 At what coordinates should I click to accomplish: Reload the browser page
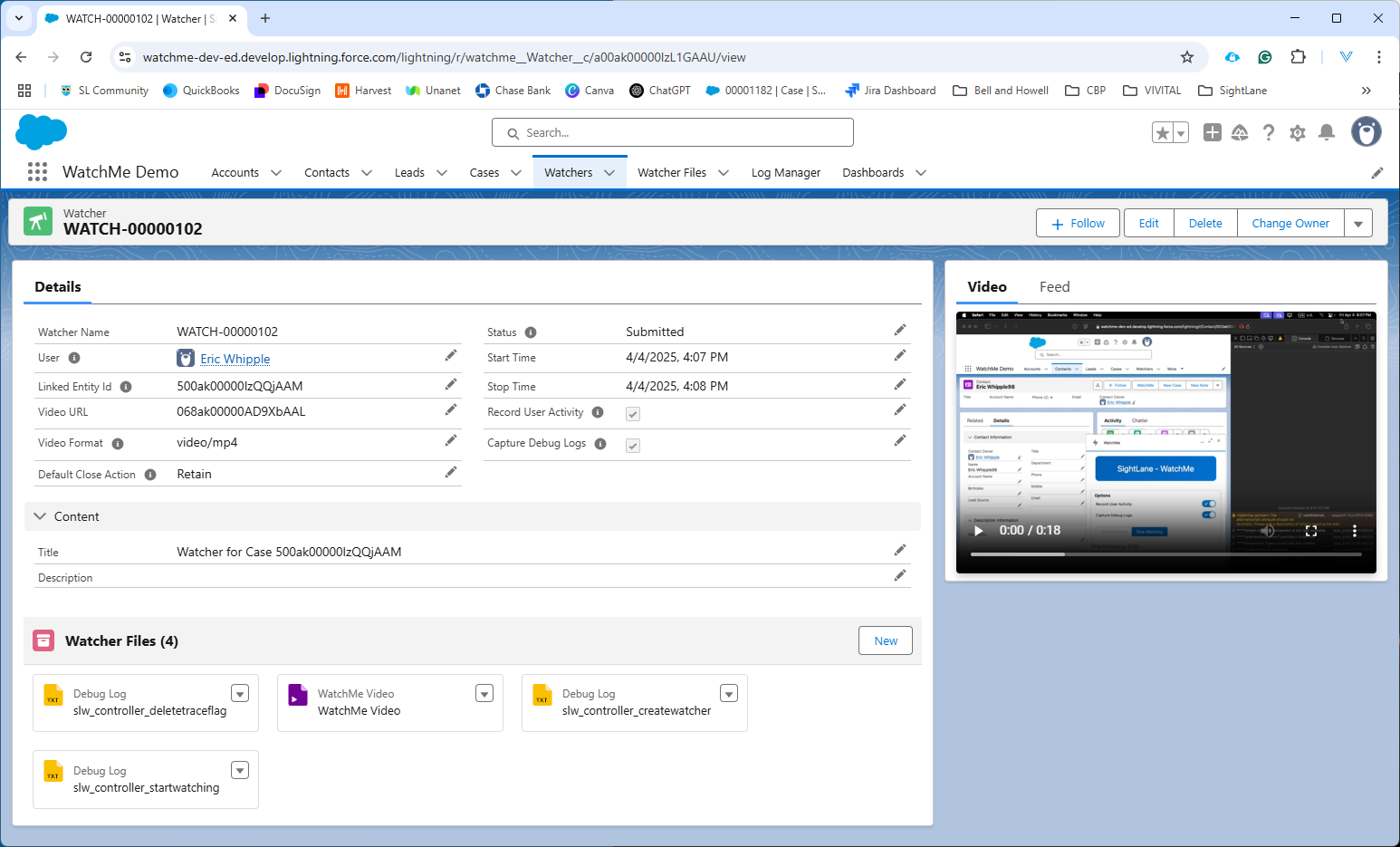[86, 57]
